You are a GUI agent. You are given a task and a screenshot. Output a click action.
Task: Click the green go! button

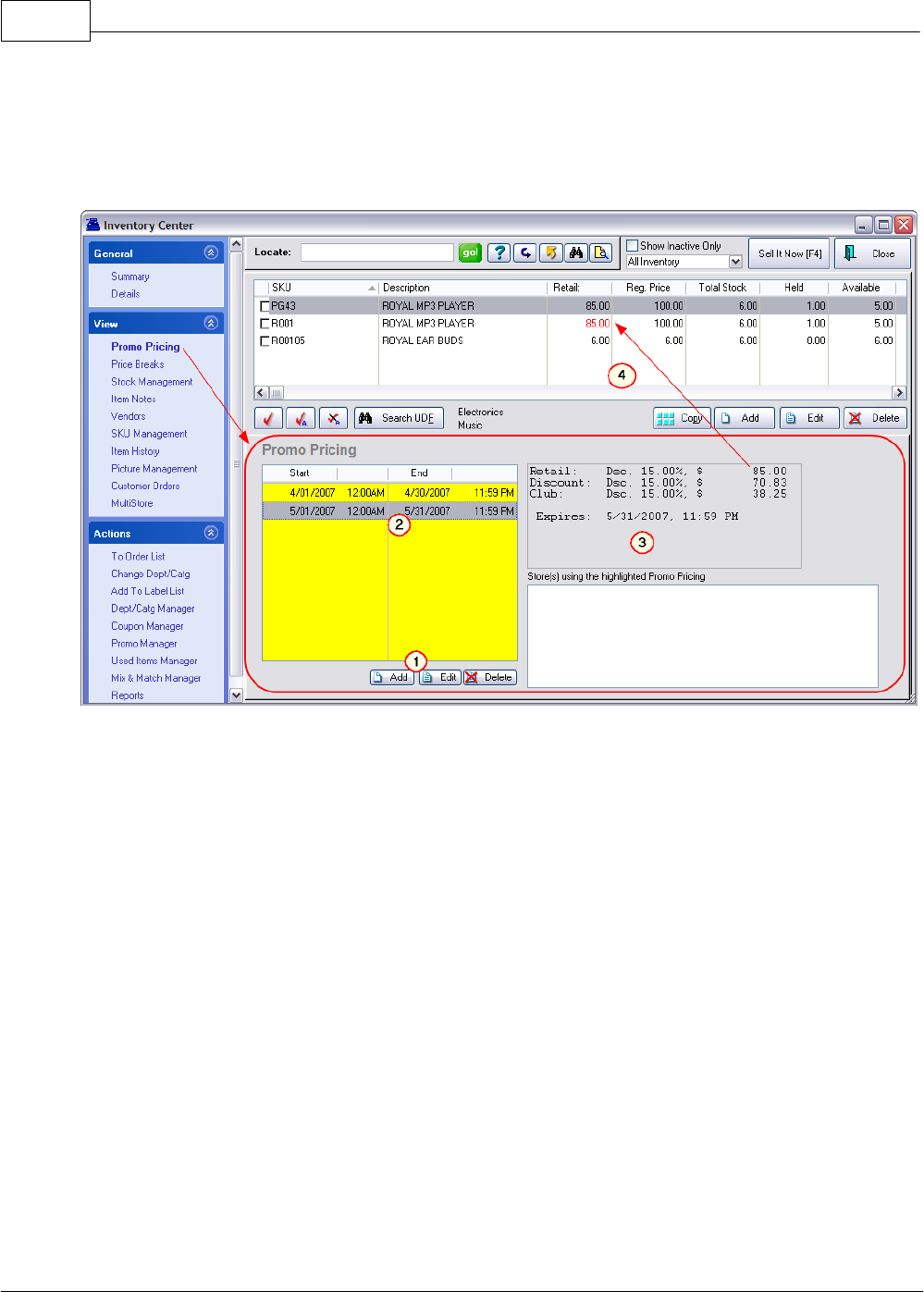tap(470, 252)
